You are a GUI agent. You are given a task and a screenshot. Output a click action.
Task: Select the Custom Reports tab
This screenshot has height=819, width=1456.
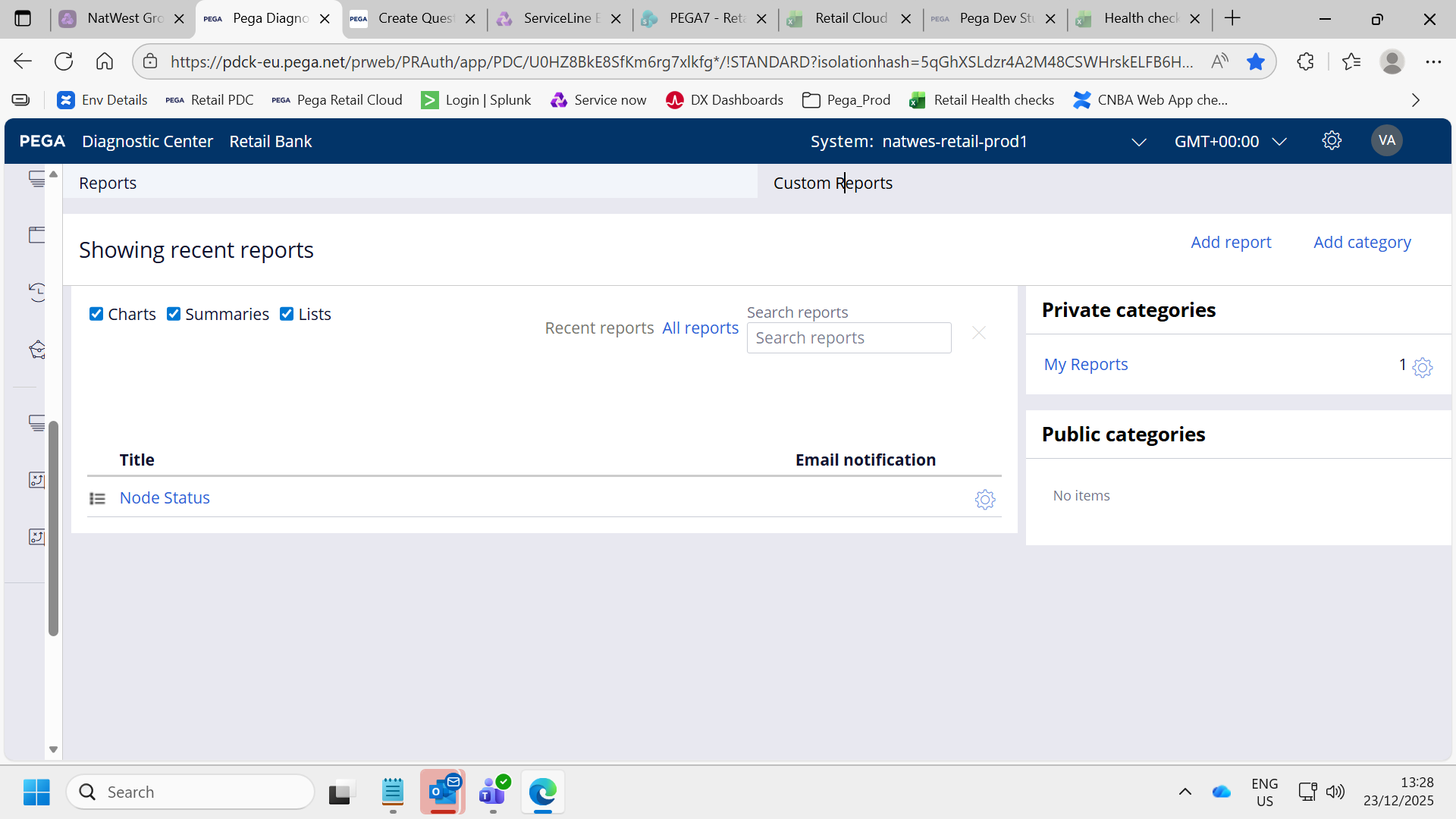[x=833, y=183]
